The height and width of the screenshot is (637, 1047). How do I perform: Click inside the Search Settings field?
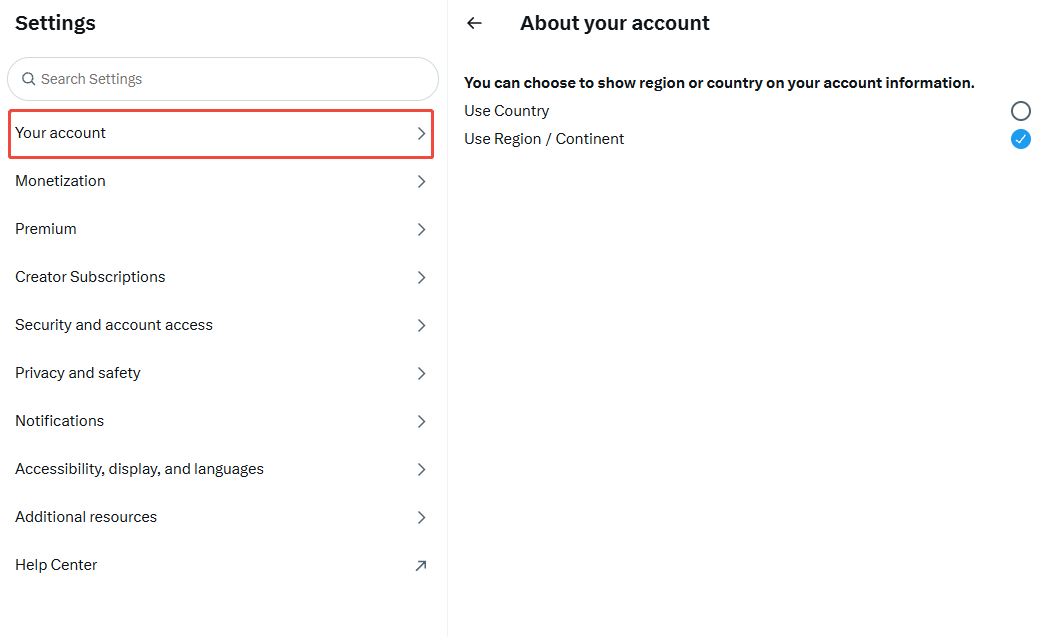click(x=222, y=78)
